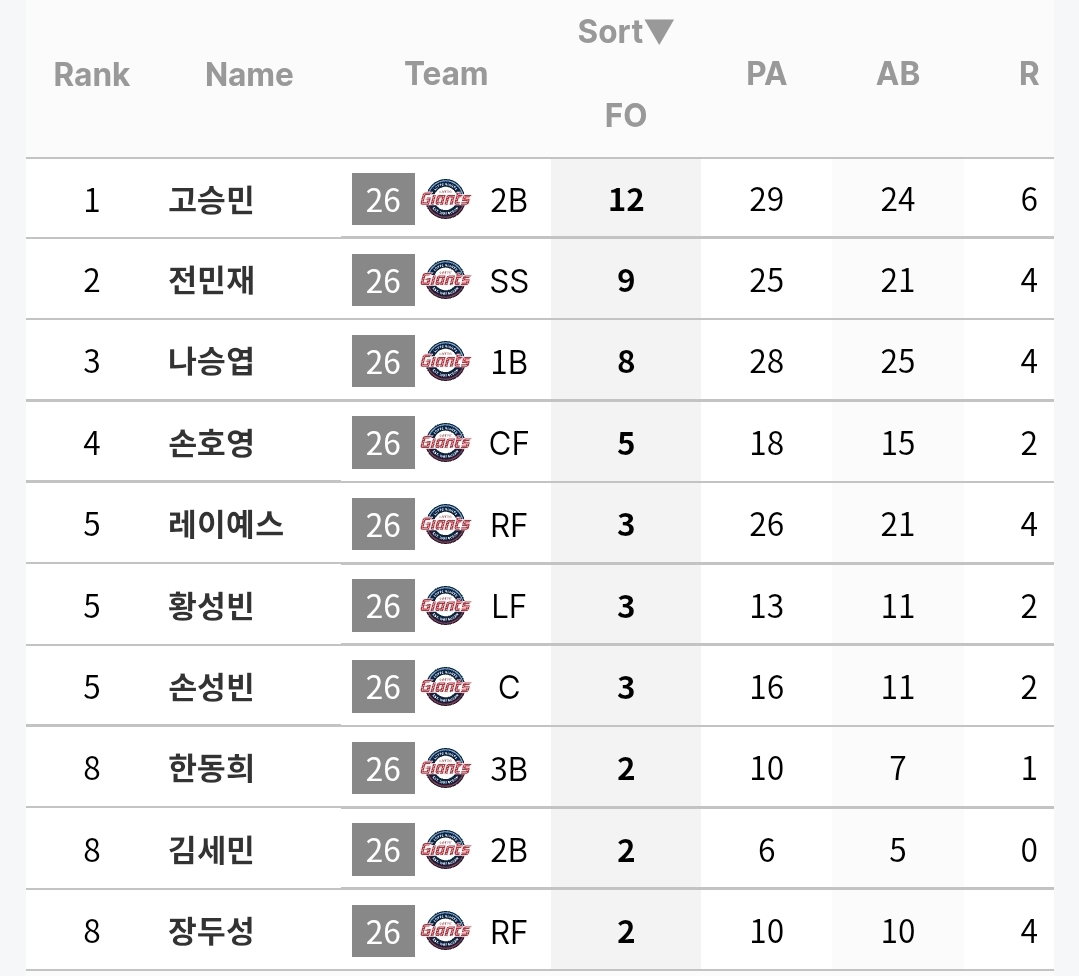Viewport: 1079px width, 976px height.
Task: Toggle the Sort descending arrow
Action: (x=660, y=32)
